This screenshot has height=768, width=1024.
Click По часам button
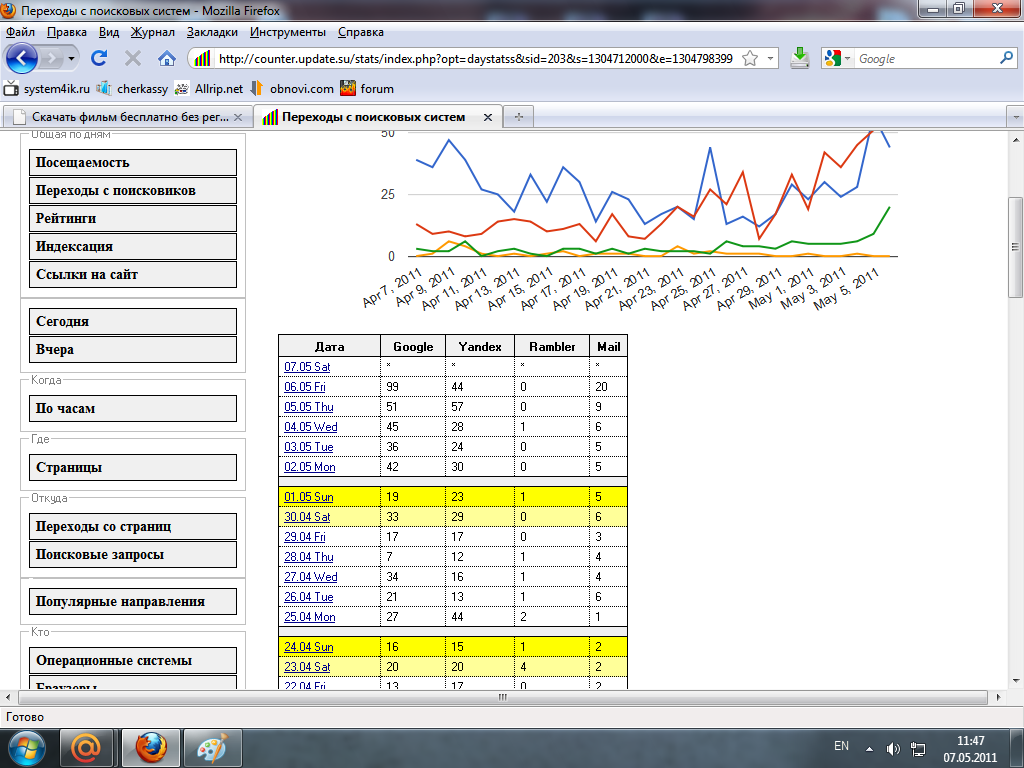click(x=133, y=408)
